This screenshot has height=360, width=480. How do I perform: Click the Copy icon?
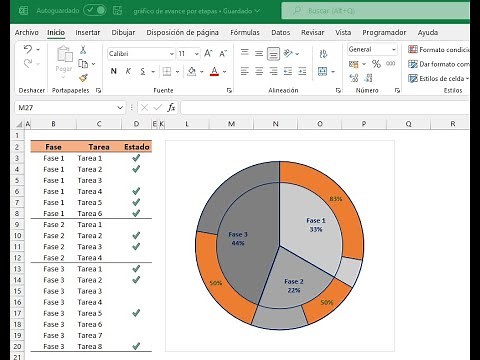[83, 63]
